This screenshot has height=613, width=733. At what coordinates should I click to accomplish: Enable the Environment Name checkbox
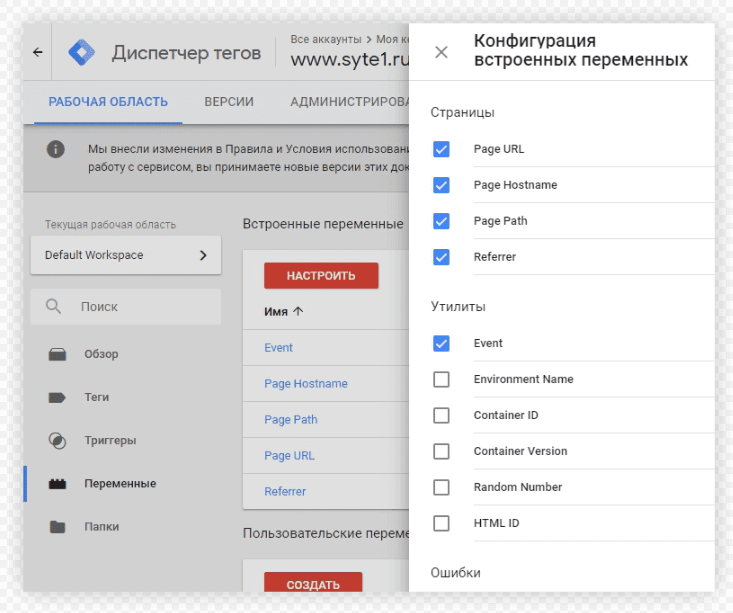[441, 379]
